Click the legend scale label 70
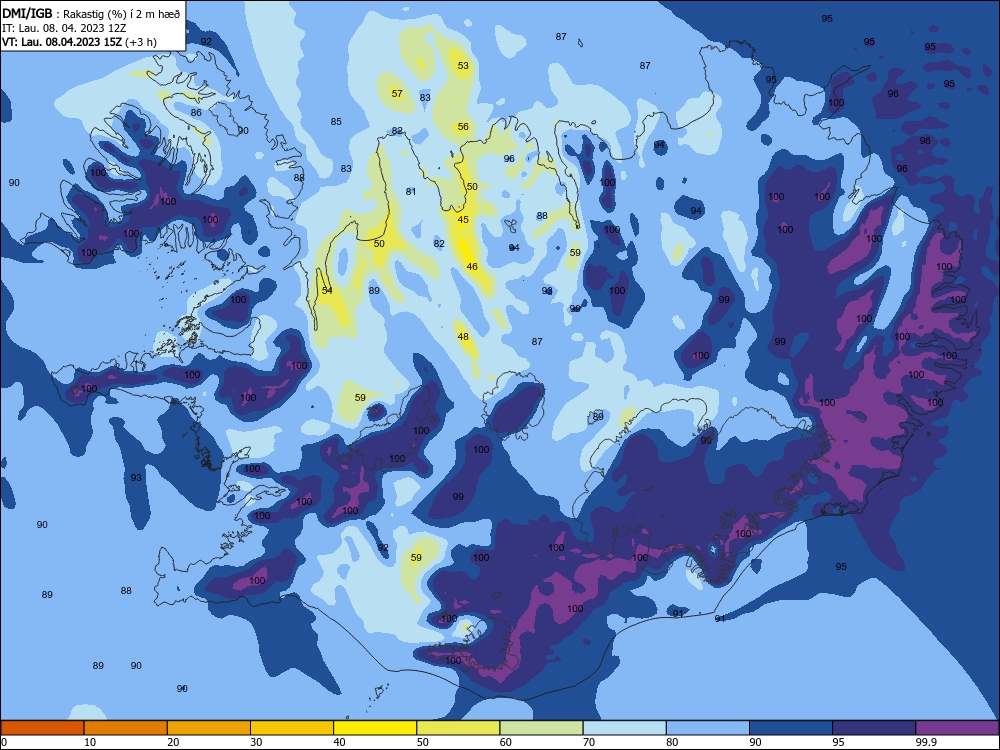This screenshot has width=1000, height=750. tap(589, 742)
